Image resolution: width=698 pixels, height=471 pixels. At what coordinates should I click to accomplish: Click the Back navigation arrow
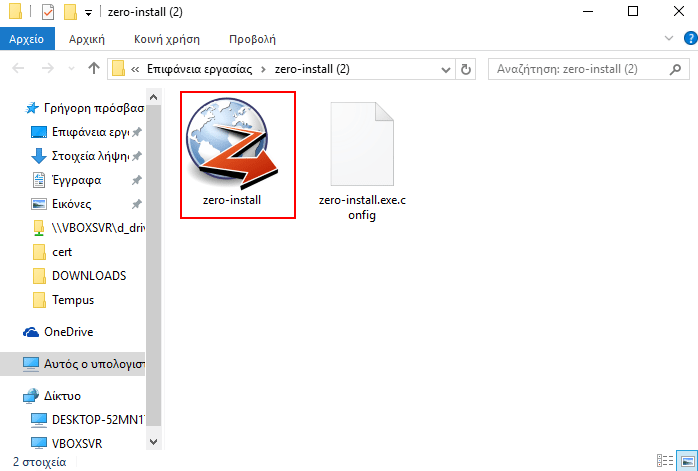pyautogui.click(x=18, y=69)
